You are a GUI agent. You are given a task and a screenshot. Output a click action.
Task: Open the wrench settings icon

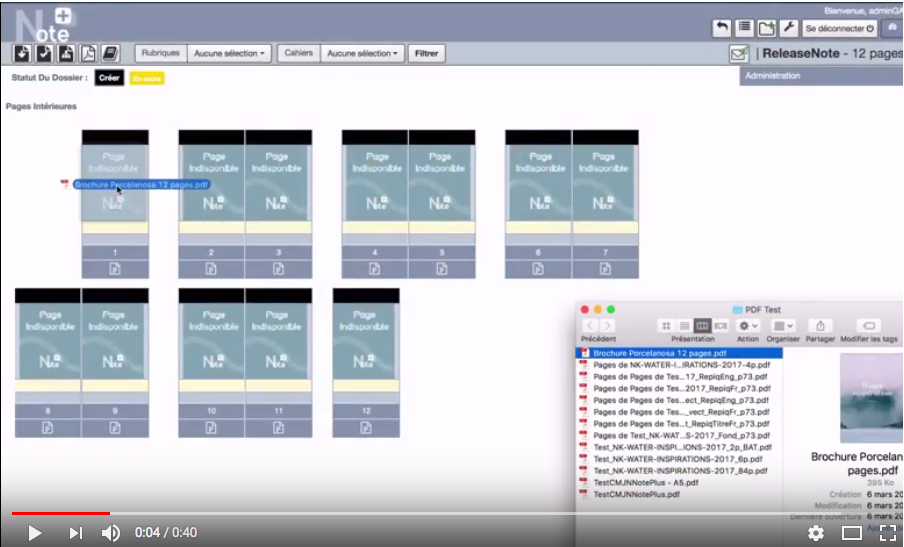click(x=788, y=28)
